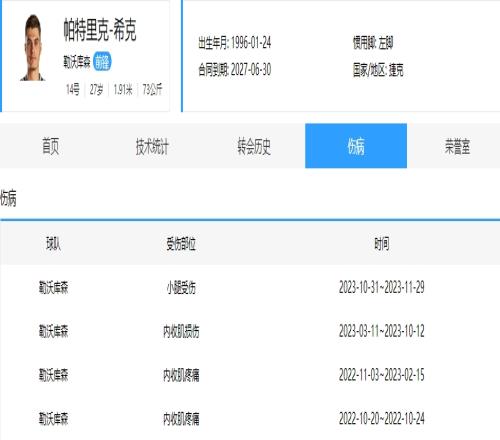Click 勒沃库森 in 2022-11-03 injury row
Viewport: 500px width, 440px height.
pos(54,375)
